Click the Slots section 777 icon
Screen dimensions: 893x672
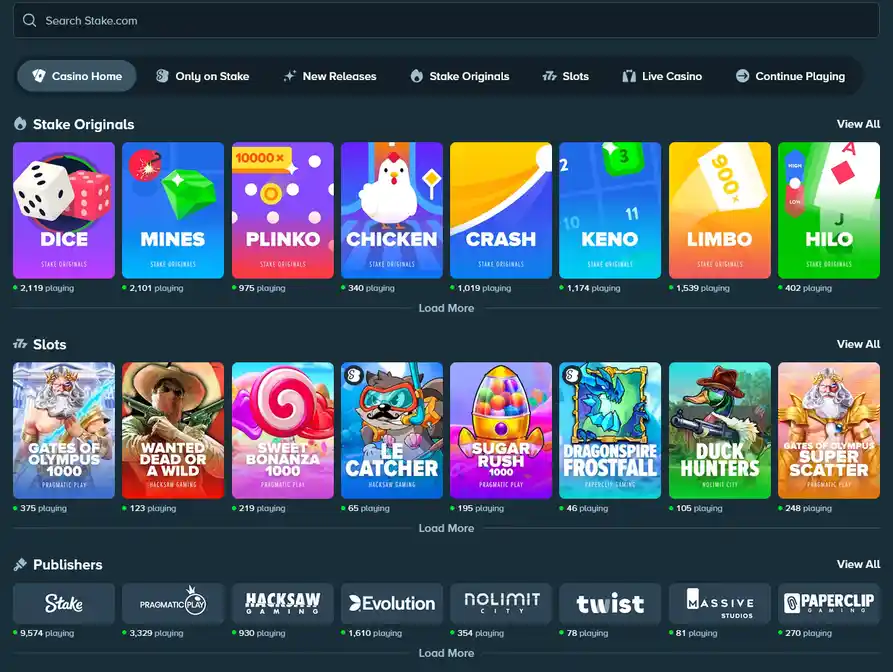20,344
